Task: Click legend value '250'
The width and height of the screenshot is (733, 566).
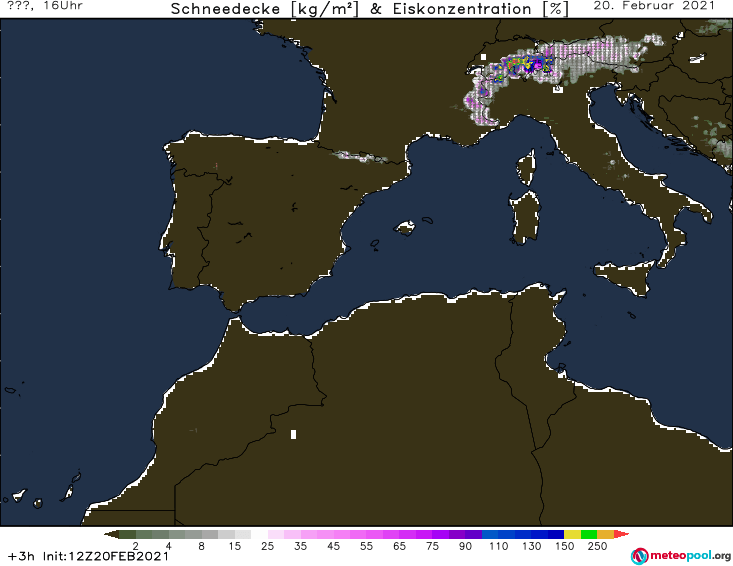Action: click(x=597, y=546)
